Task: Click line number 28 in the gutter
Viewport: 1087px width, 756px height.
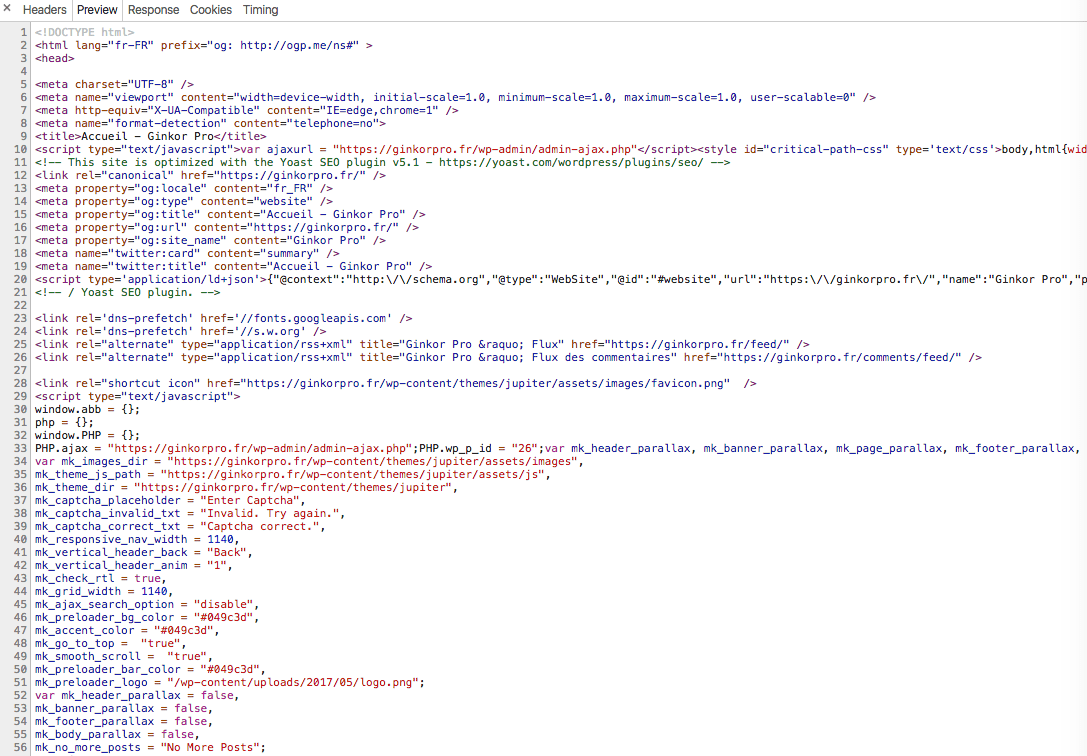Action: 20,383
